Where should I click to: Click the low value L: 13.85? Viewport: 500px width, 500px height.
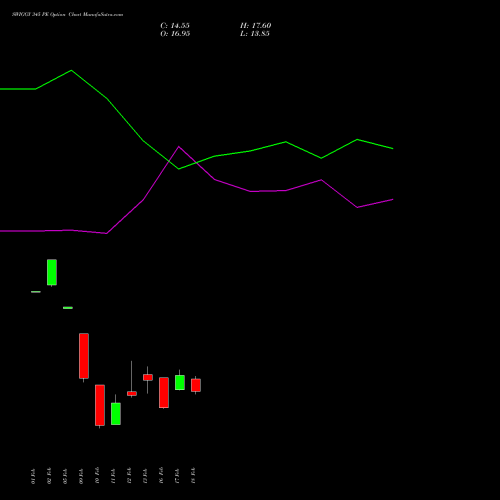[255, 34]
